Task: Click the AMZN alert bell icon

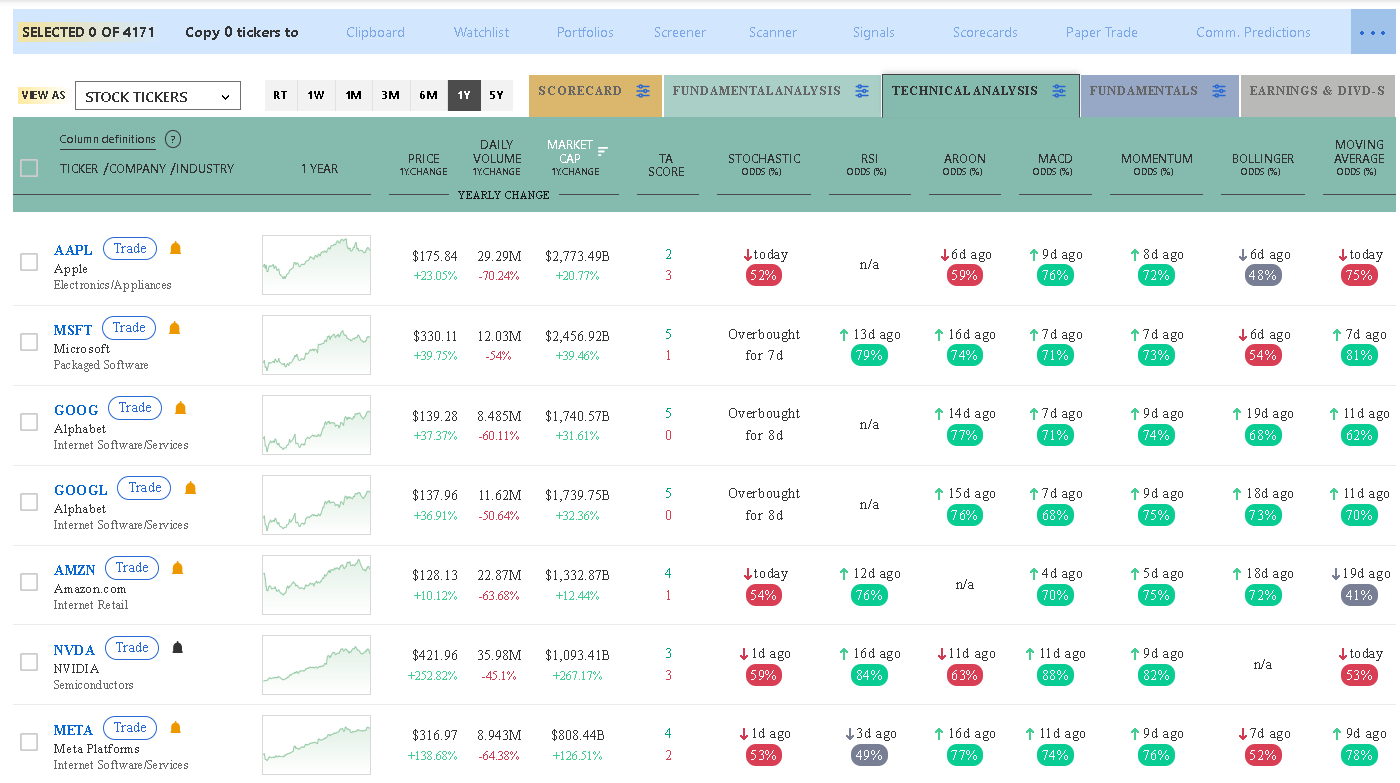Action: 178,568
